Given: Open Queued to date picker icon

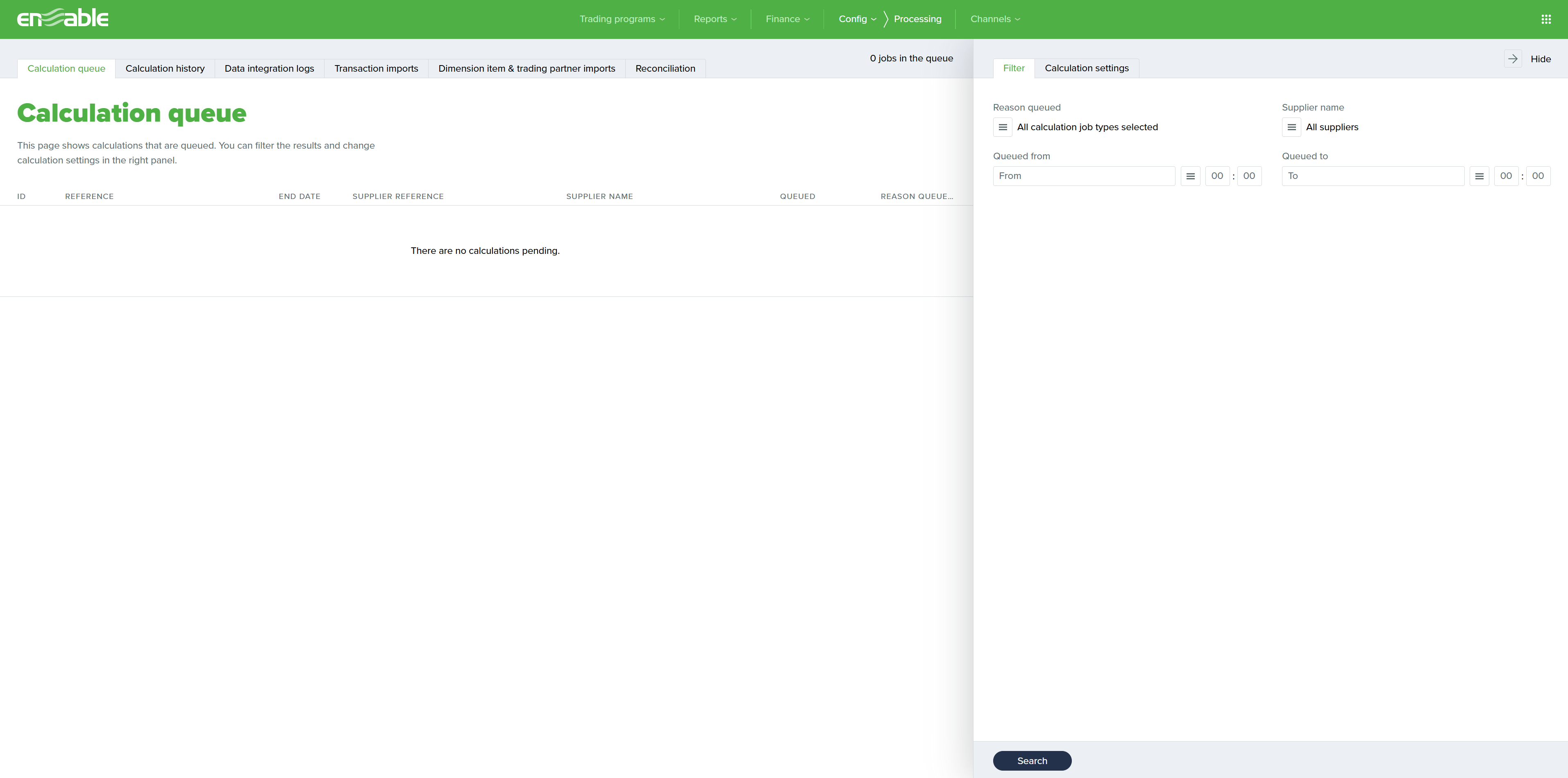Looking at the screenshot, I should pyautogui.click(x=1479, y=176).
